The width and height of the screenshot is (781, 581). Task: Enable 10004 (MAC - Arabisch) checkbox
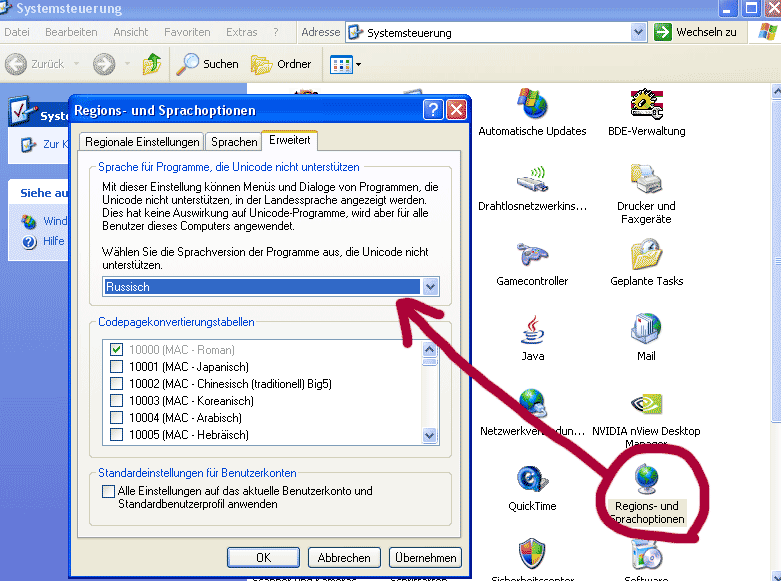click(117, 418)
